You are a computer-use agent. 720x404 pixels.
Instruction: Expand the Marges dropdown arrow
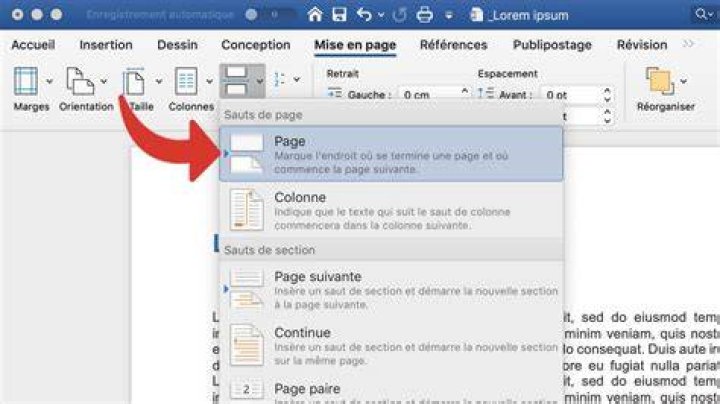tap(49, 81)
